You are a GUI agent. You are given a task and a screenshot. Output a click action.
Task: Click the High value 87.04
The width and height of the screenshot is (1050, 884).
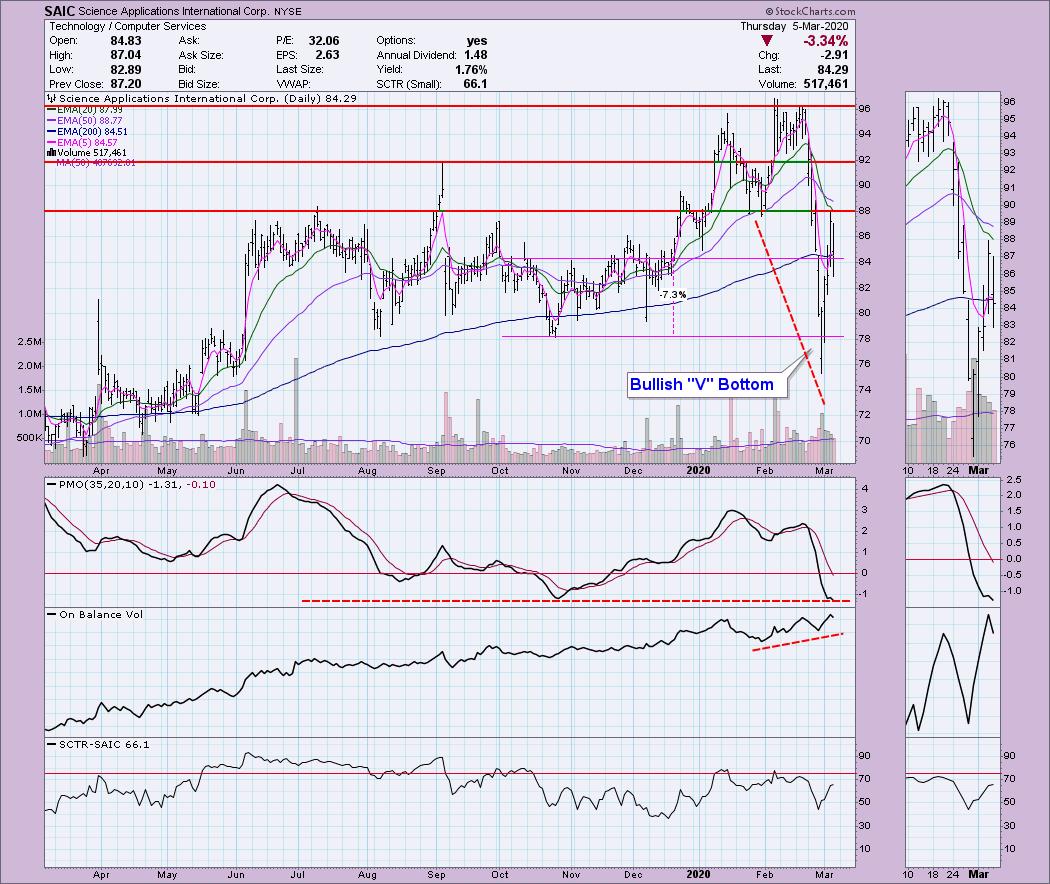coord(125,55)
